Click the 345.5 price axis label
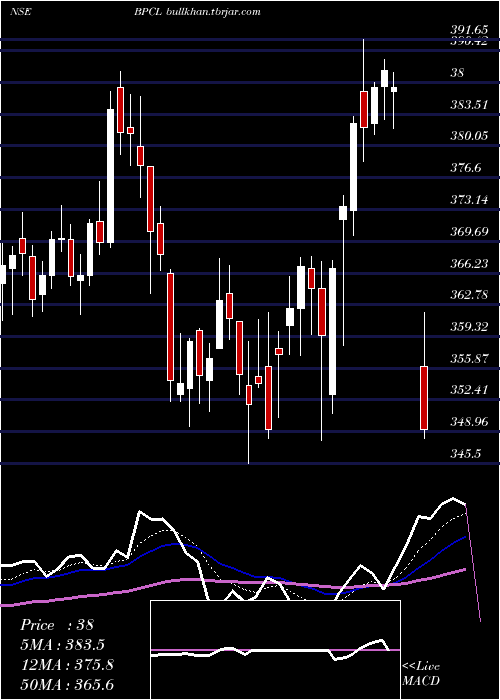This screenshot has height=700, width=500. click(x=465, y=454)
